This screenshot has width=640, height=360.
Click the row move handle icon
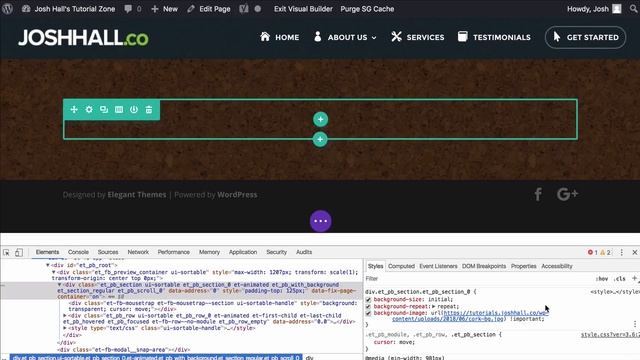(74, 109)
